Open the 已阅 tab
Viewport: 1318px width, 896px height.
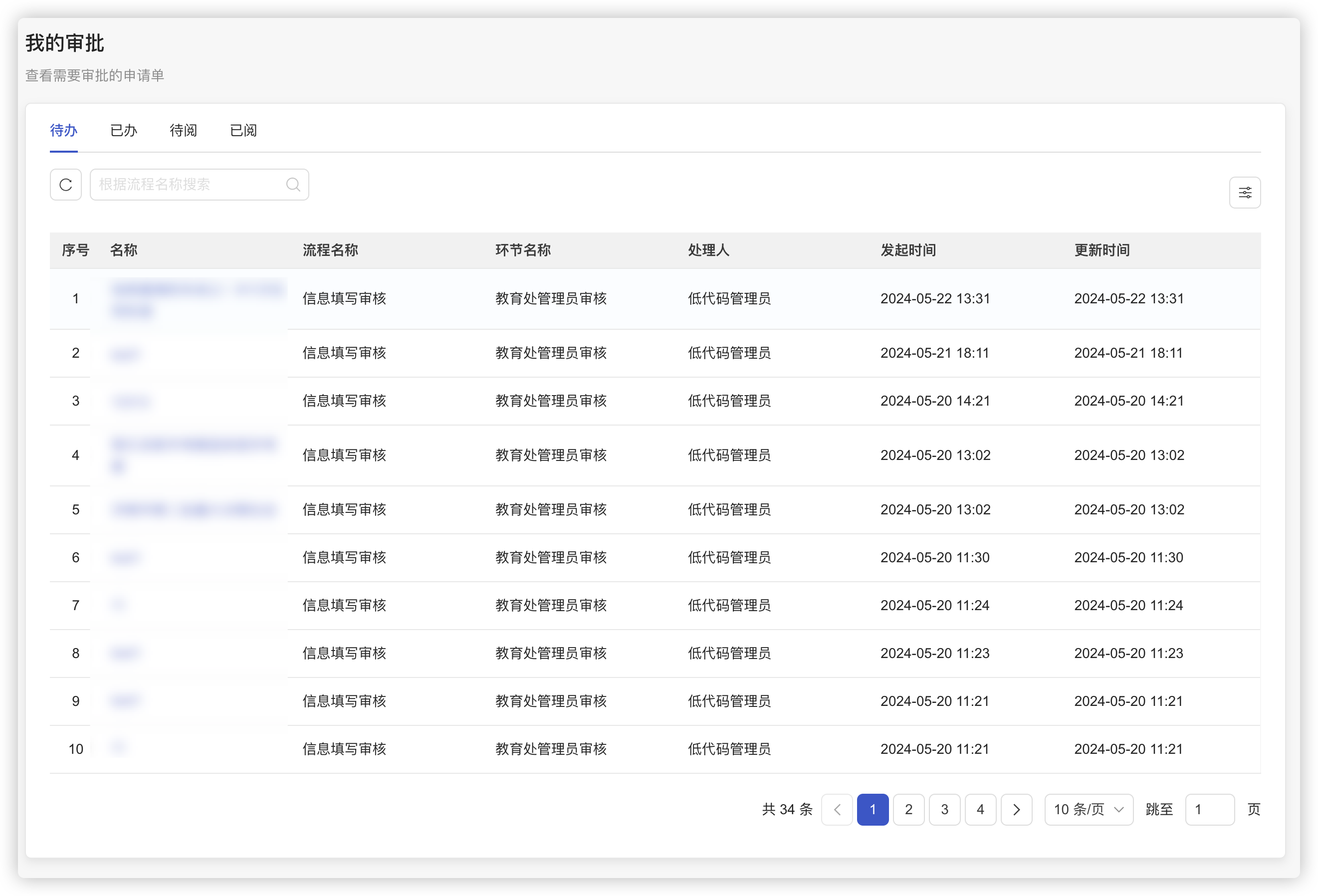click(x=243, y=130)
